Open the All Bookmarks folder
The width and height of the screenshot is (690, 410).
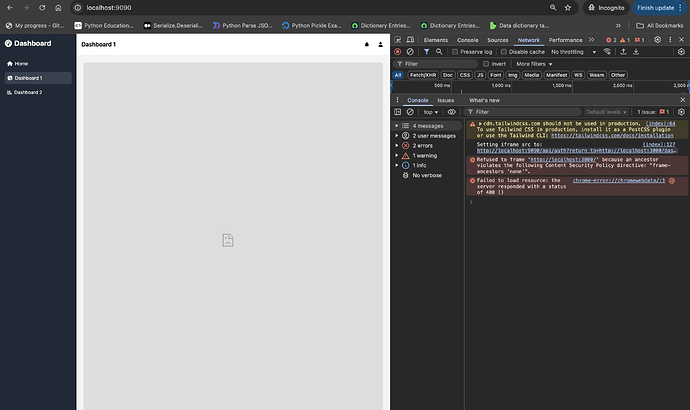coord(659,26)
